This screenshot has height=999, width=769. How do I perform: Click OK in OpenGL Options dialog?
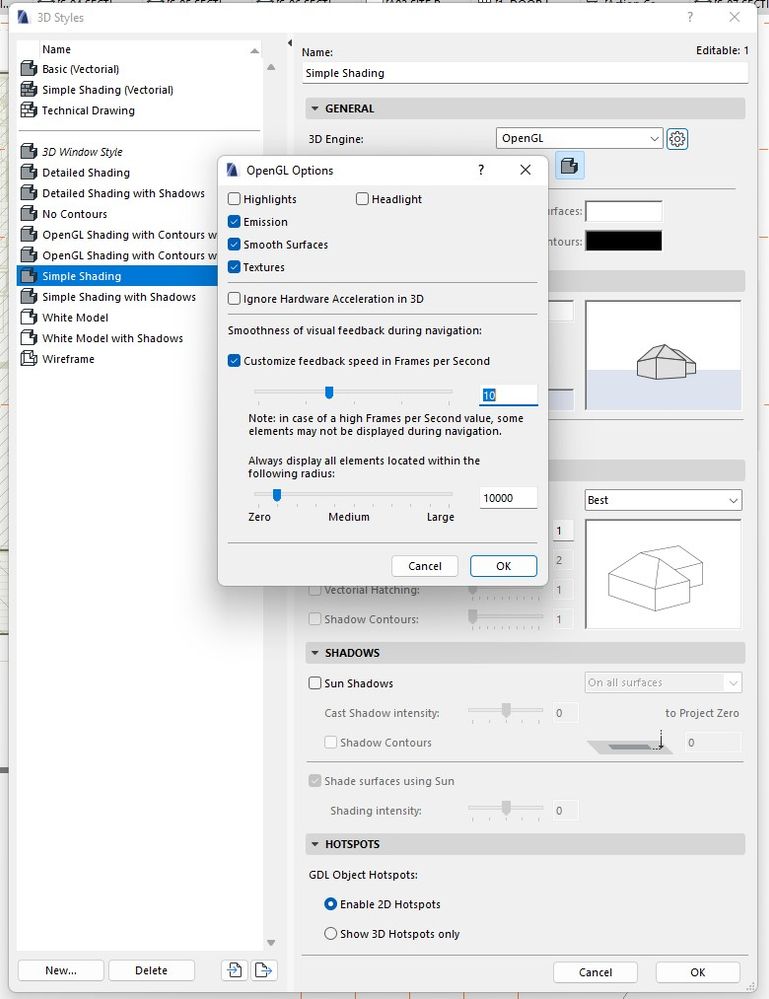(x=503, y=566)
